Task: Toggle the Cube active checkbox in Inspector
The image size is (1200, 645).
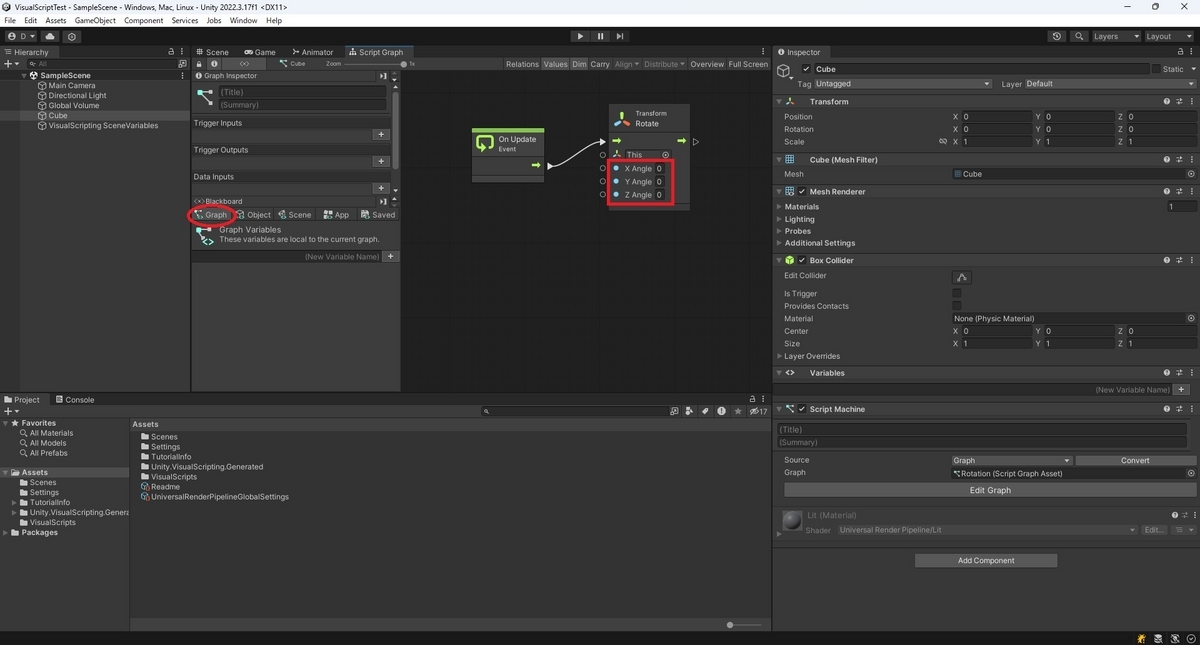Action: [807, 69]
